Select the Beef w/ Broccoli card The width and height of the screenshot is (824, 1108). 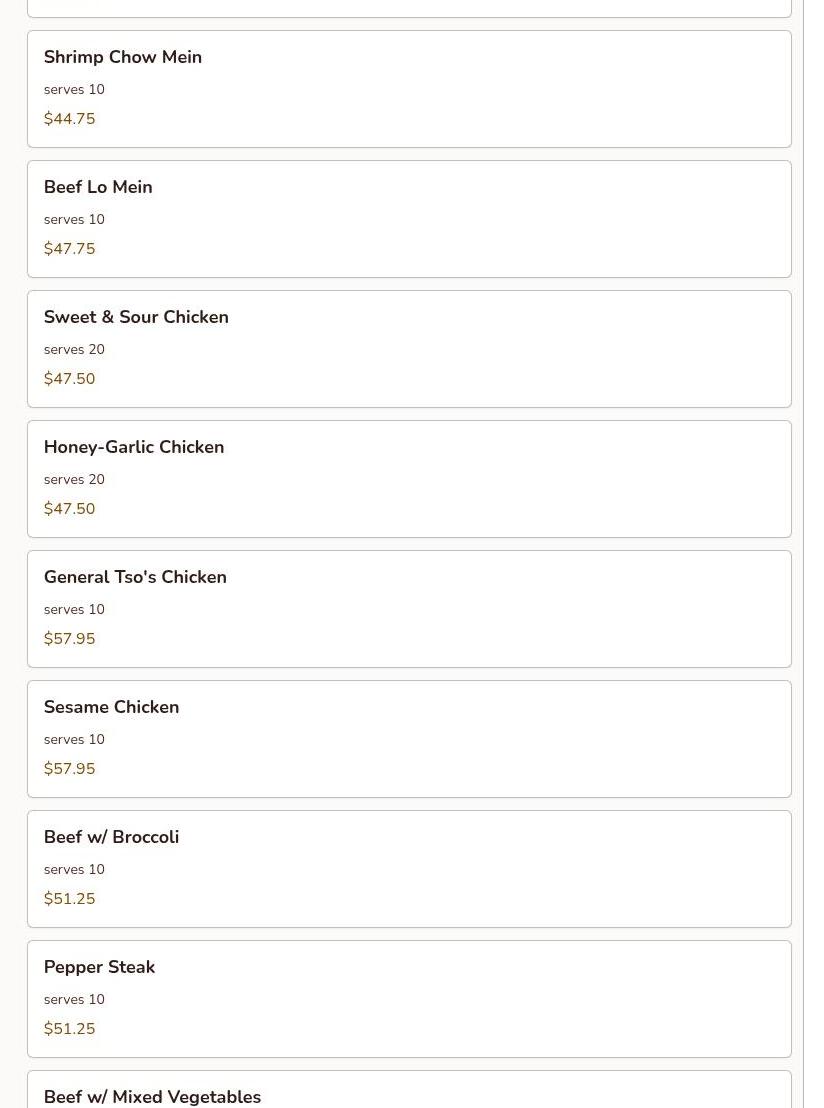click(409, 869)
